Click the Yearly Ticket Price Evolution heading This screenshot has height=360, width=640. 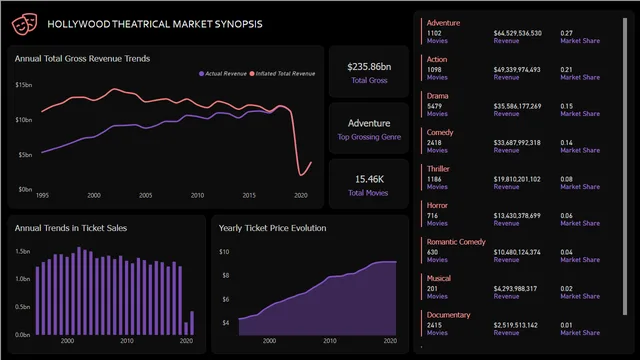[272, 228]
